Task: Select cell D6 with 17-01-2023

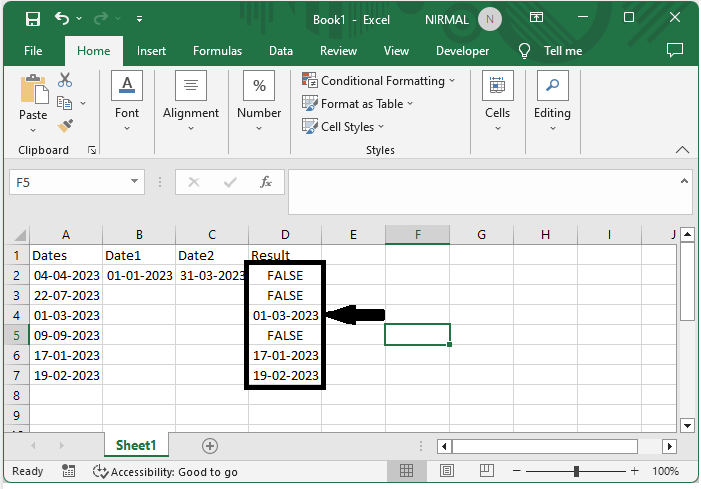Action: 285,355
